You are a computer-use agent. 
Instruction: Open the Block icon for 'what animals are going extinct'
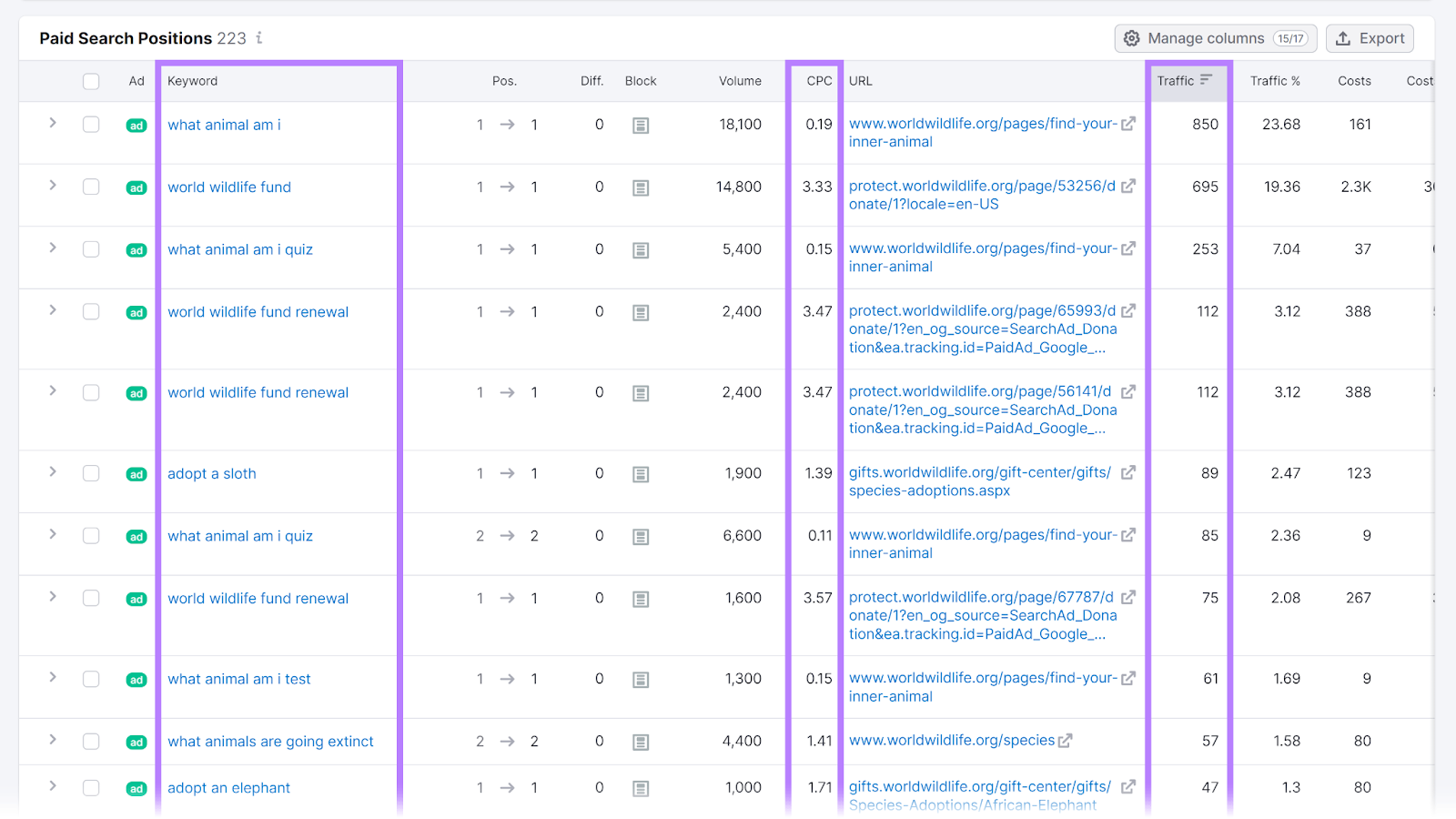coord(641,741)
